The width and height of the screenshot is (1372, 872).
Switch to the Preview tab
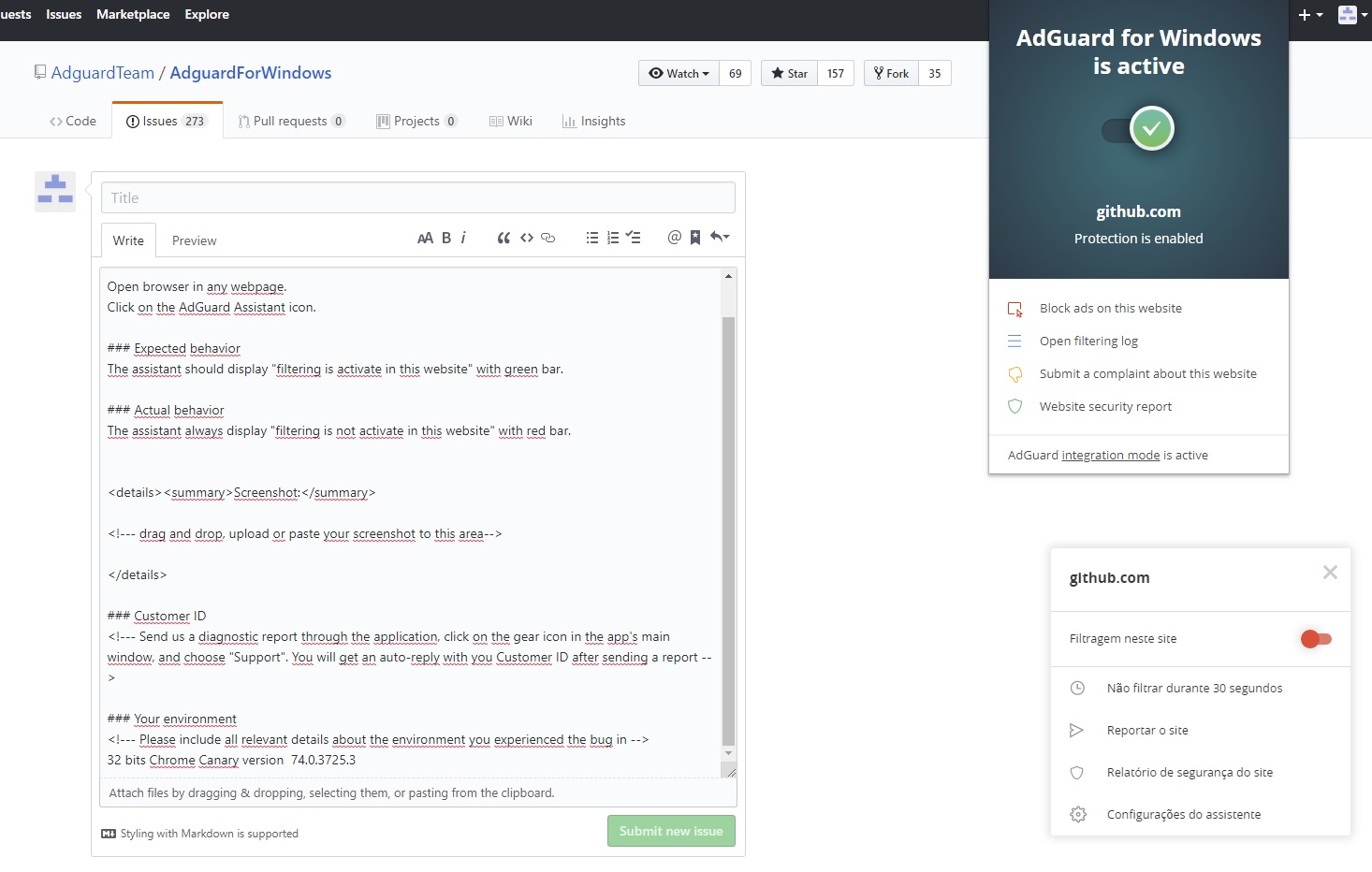tap(194, 240)
